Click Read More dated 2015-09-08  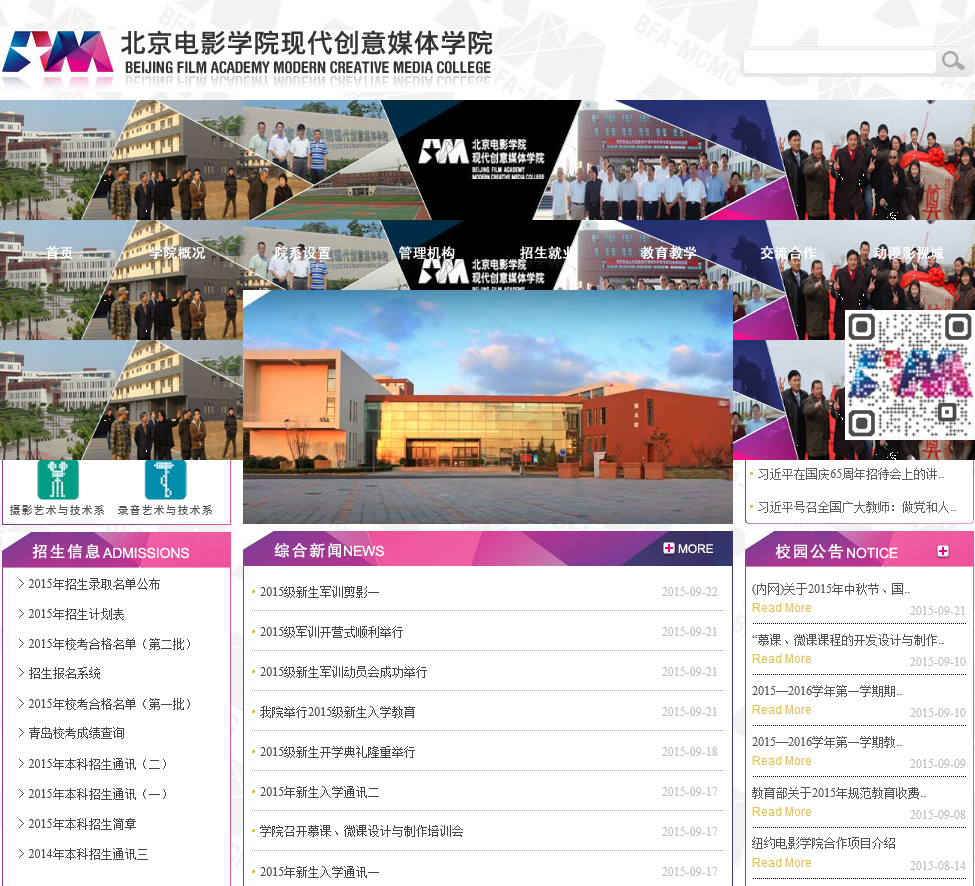pyautogui.click(x=782, y=812)
